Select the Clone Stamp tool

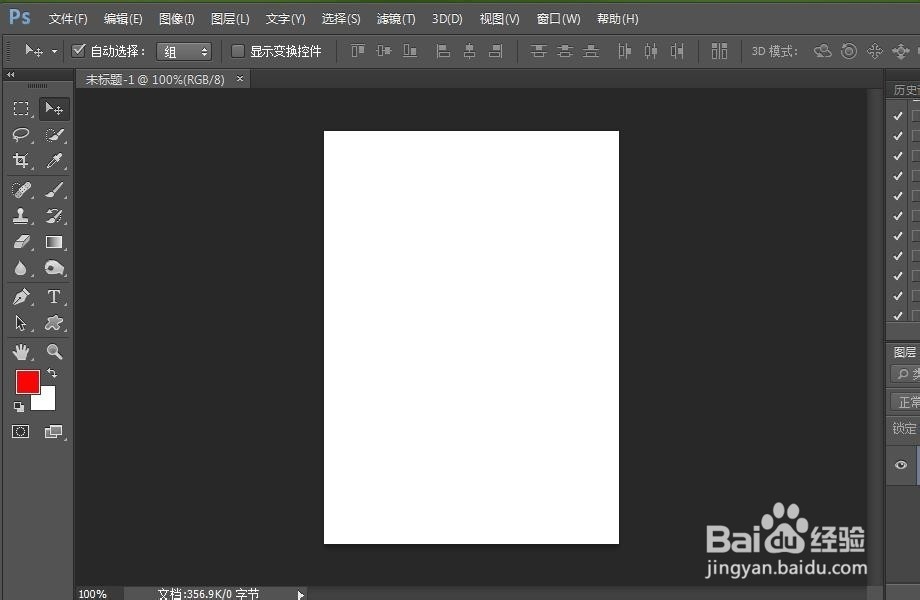[x=21, y=216]
